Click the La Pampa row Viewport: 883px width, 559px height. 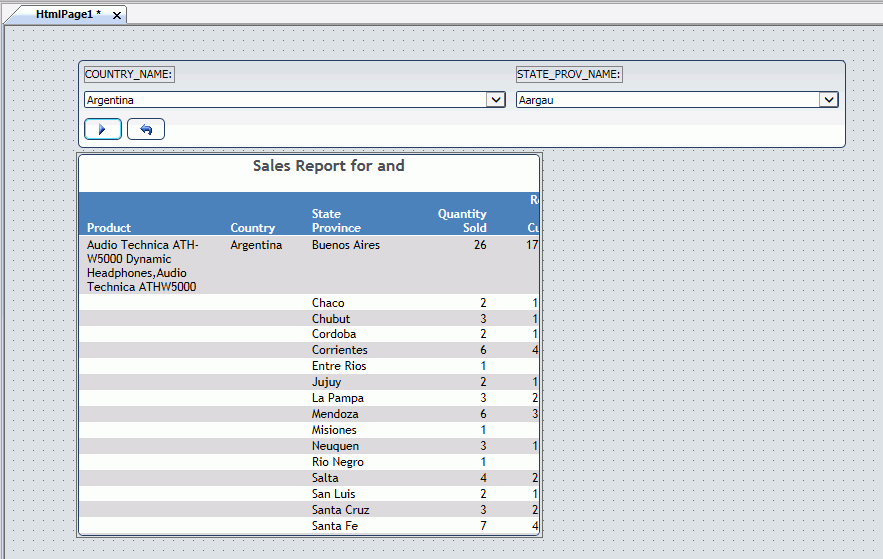pyautogui.click(x=309, y=398)
